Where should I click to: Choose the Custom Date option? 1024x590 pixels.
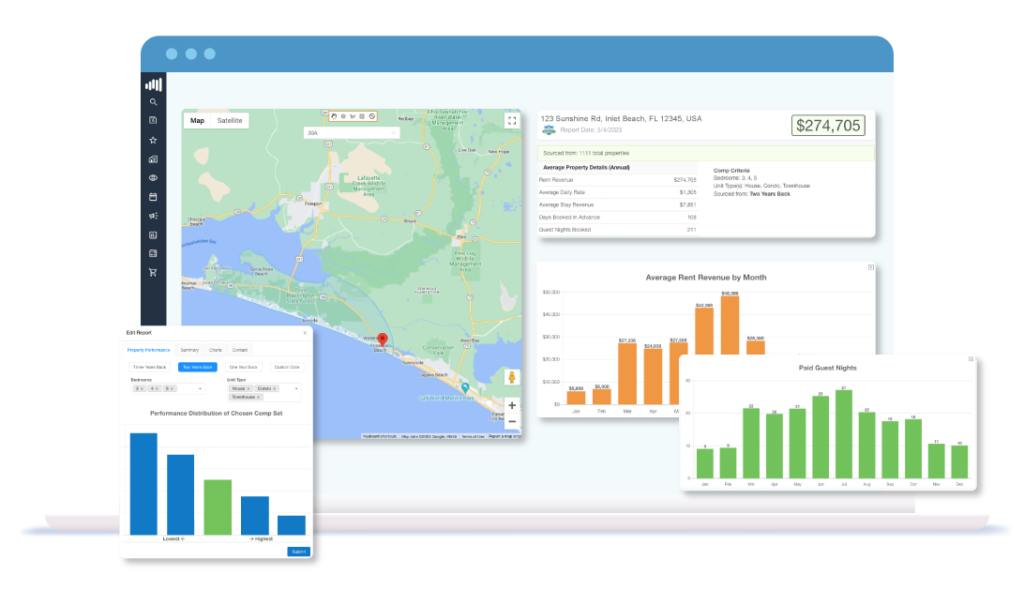click(x=287, y=367)
